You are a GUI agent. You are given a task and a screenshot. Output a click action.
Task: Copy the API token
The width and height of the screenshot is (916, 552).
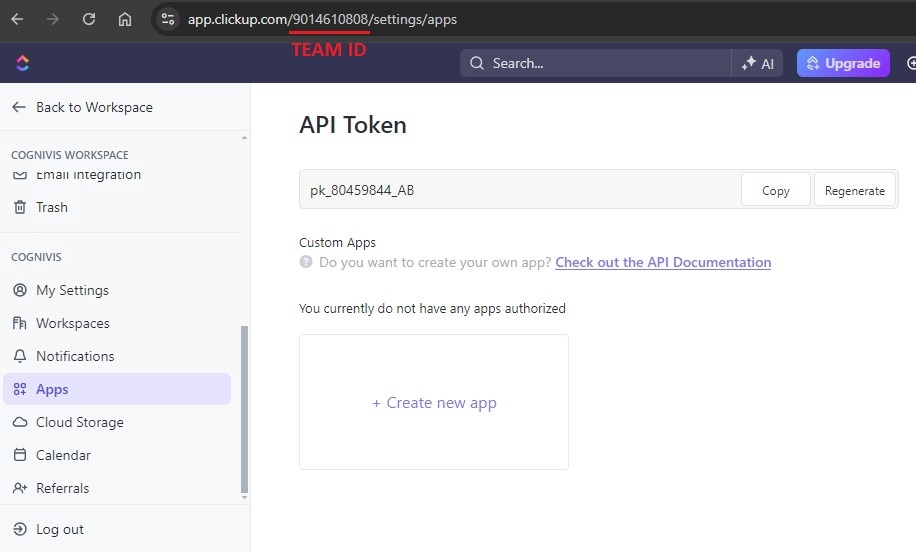click(x=775, y=190)
